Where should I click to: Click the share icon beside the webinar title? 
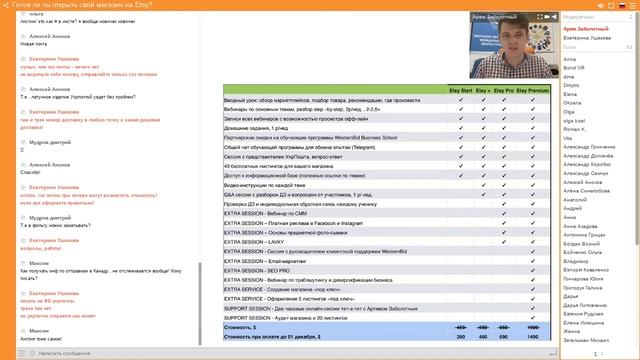pyautogui.click(x=5, y=5)
